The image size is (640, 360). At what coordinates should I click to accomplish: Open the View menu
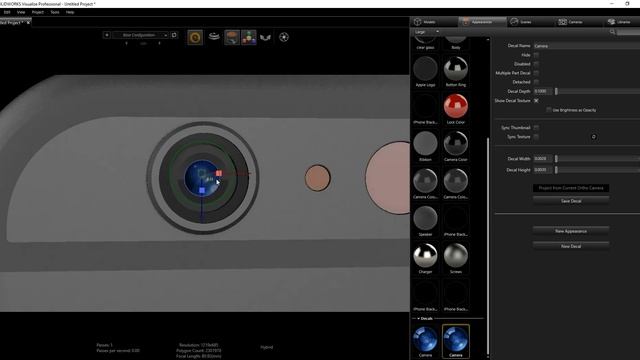pos(21,12)
